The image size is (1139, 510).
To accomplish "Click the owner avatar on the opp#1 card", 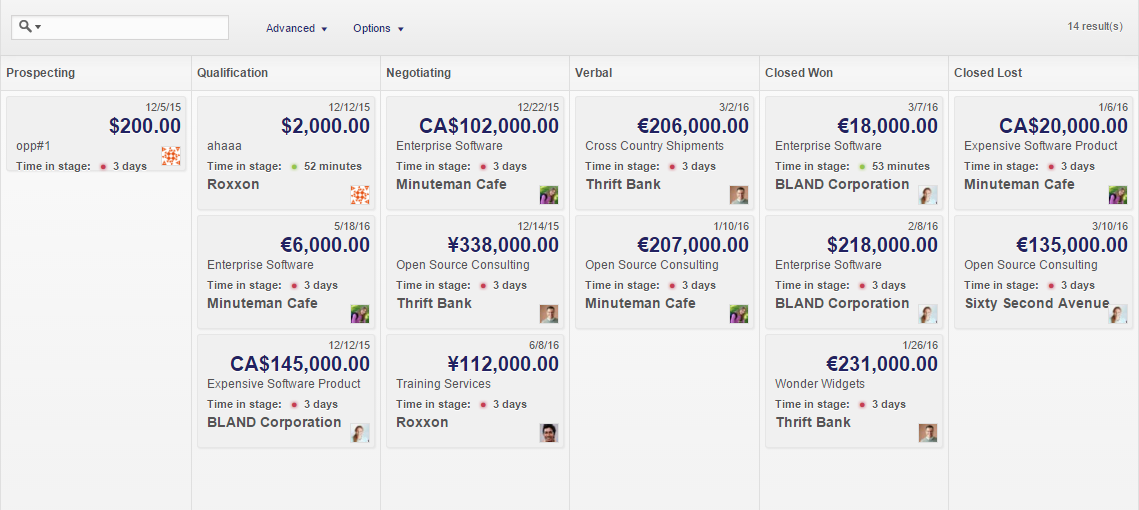I will click(x=171, y=155).
